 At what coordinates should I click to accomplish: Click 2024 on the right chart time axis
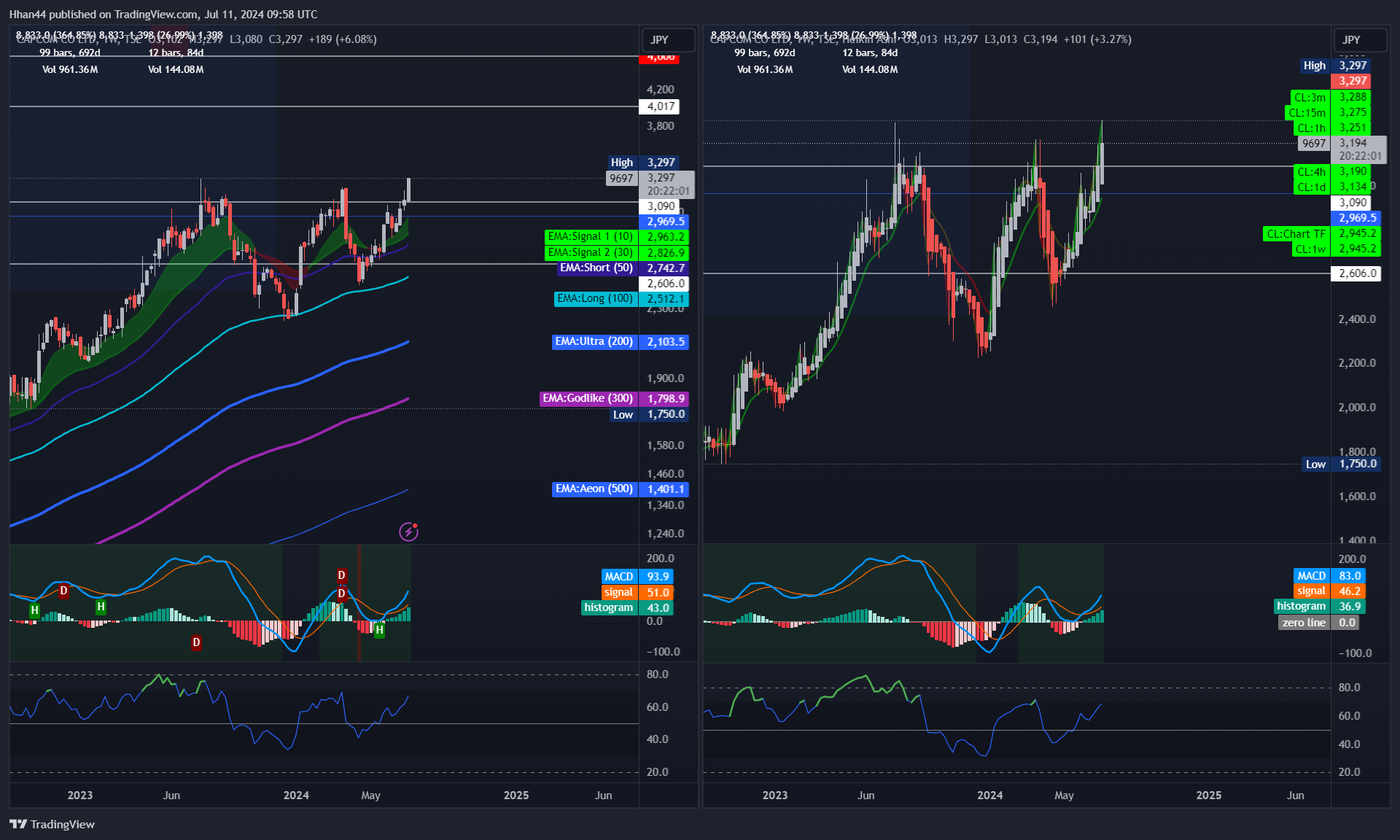point(990,796)
